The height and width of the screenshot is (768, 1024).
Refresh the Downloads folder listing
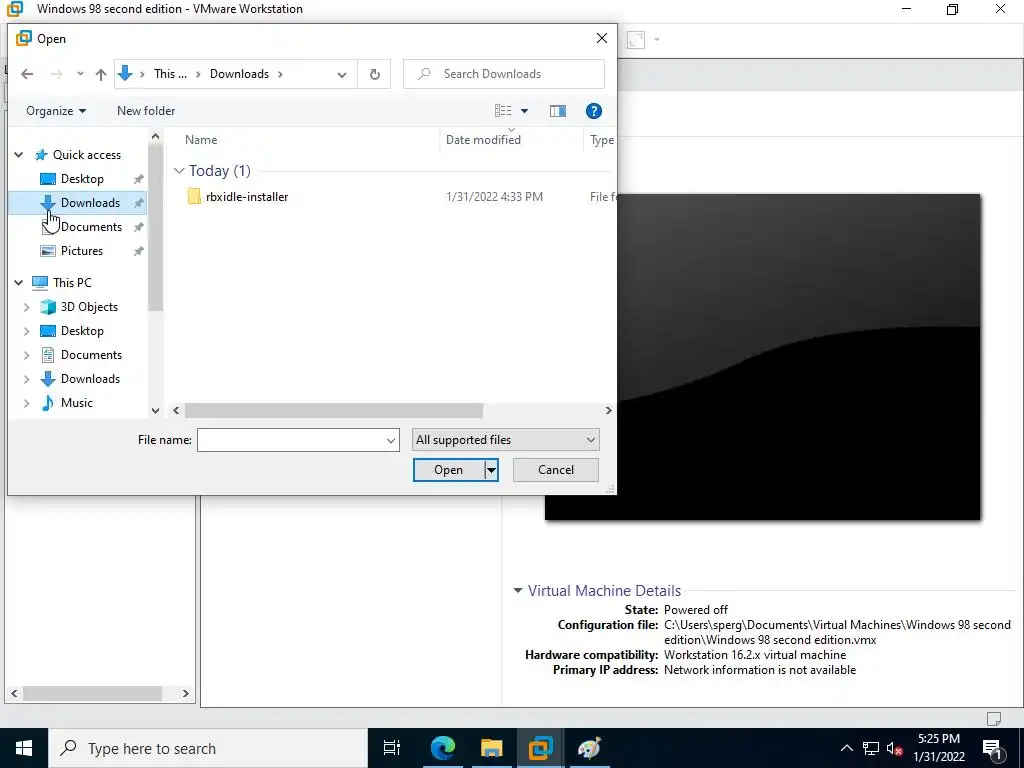pos(374,74)
